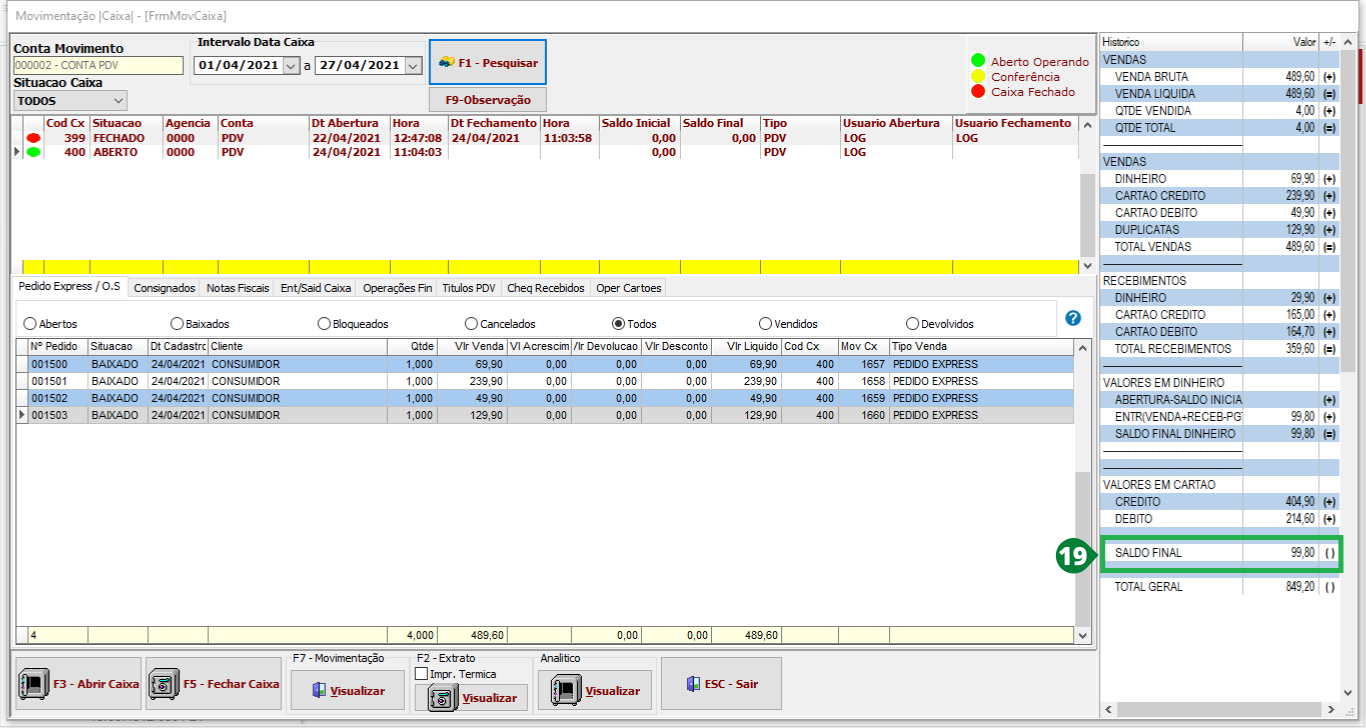Click the TOTAL RECEBIMENTOS row
The width and height of the screenshot is (1366, 728).
1219,349
